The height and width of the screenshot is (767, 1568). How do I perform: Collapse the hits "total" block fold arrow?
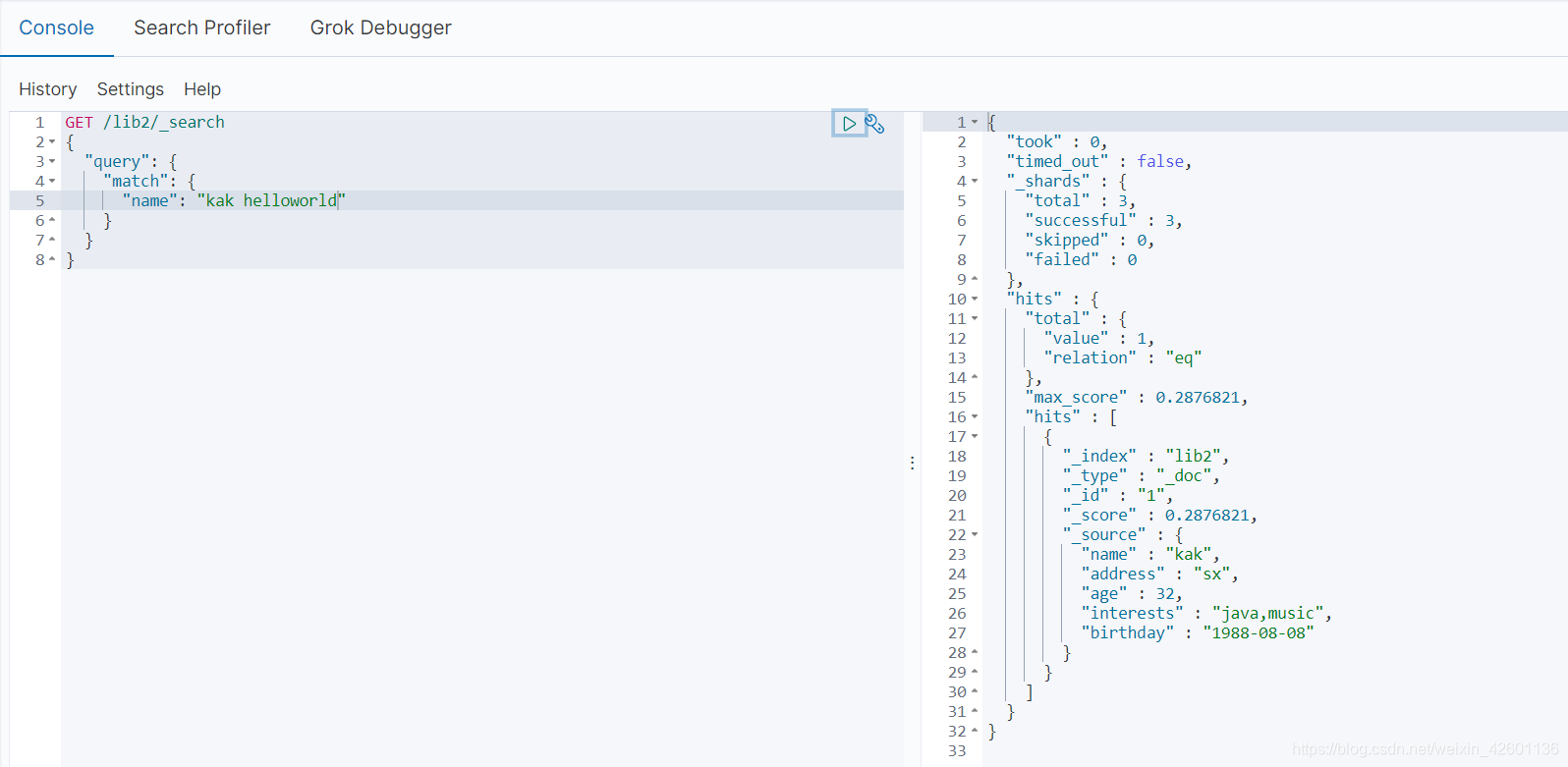coord(975,319)
